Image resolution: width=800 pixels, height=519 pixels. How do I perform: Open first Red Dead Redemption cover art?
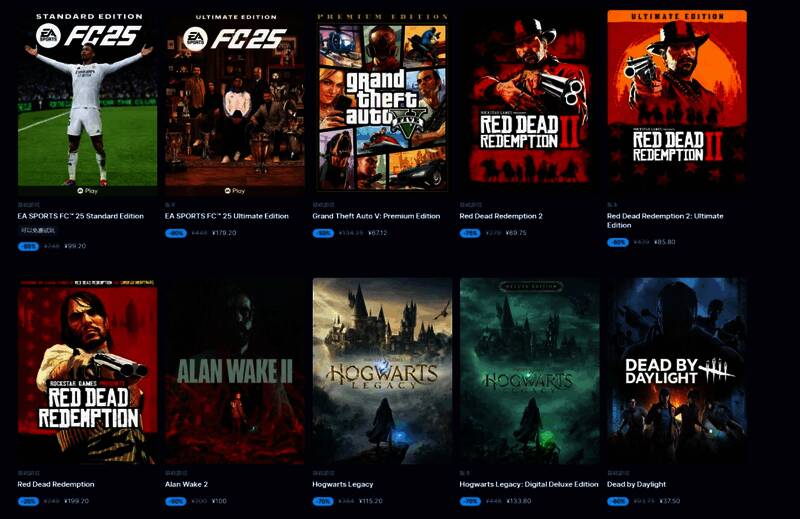87,371
